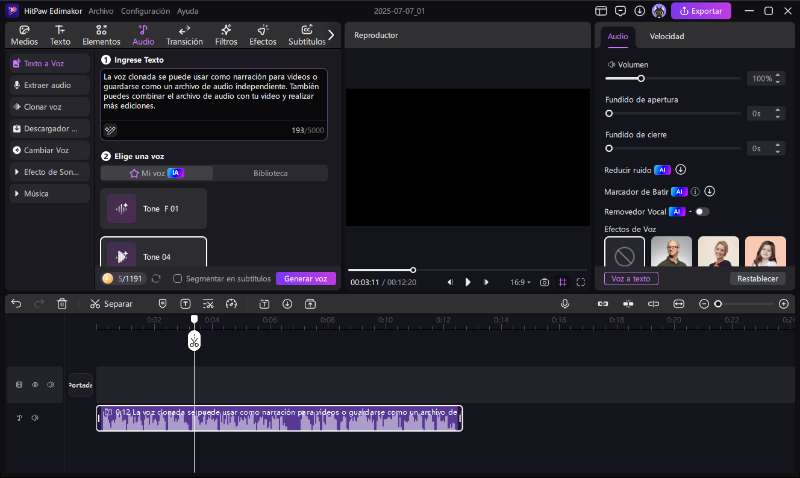Step back one frame
Screen dimensions: 800x478
coord(449,282)
